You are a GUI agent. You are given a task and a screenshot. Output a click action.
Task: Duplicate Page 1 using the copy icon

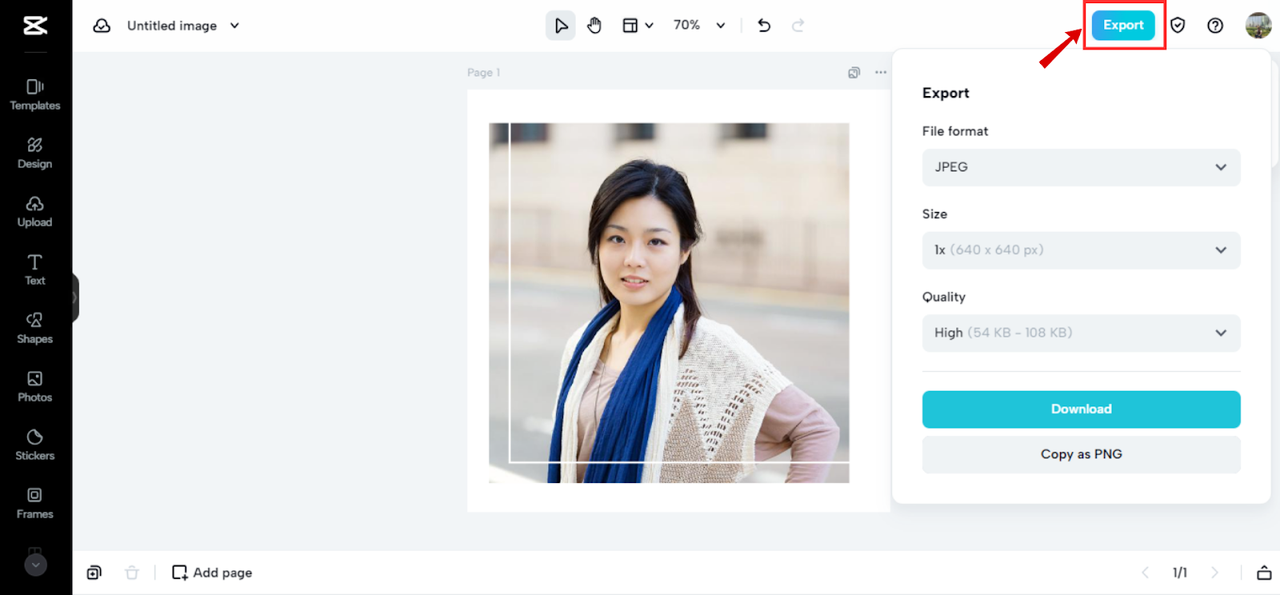pyautogui.click(x=854, y=72)
